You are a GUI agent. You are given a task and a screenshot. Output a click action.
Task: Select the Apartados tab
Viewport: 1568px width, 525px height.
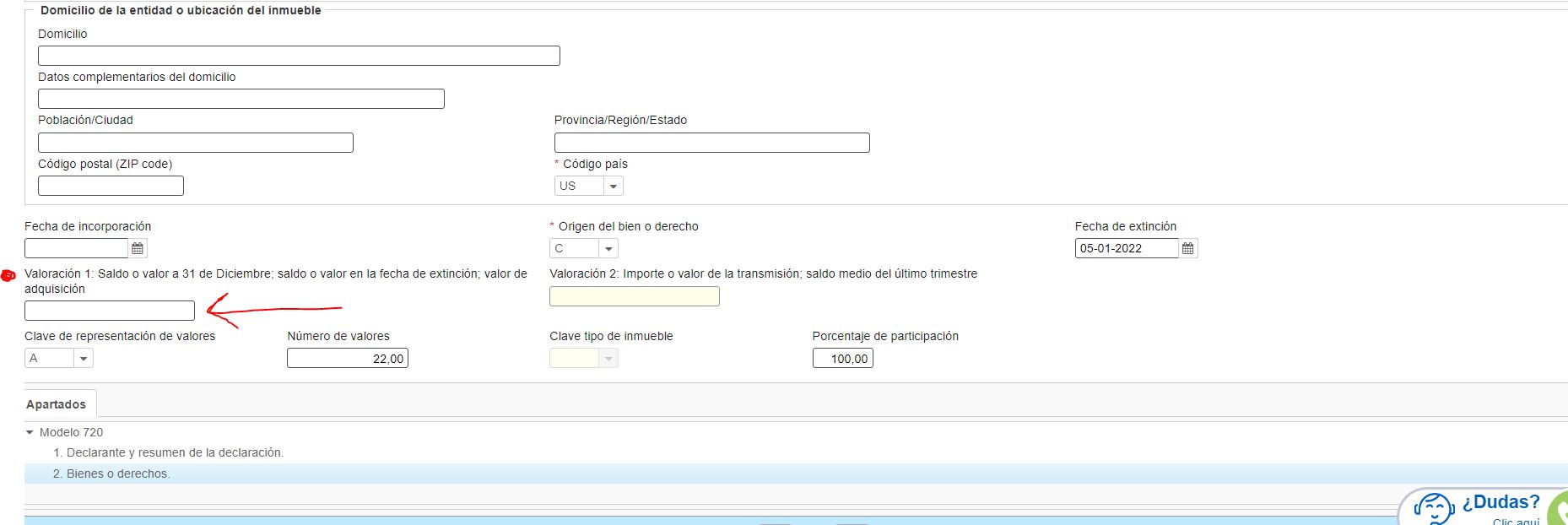click(57, 404)
